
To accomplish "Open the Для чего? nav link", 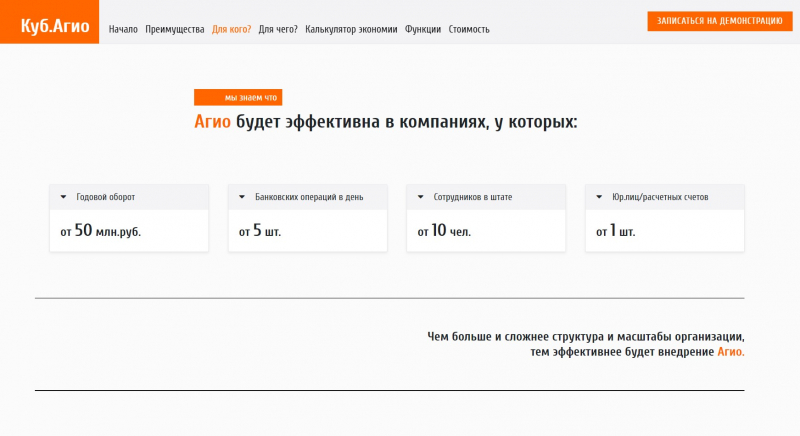I will pyautogui.click(x=277, y=30).
